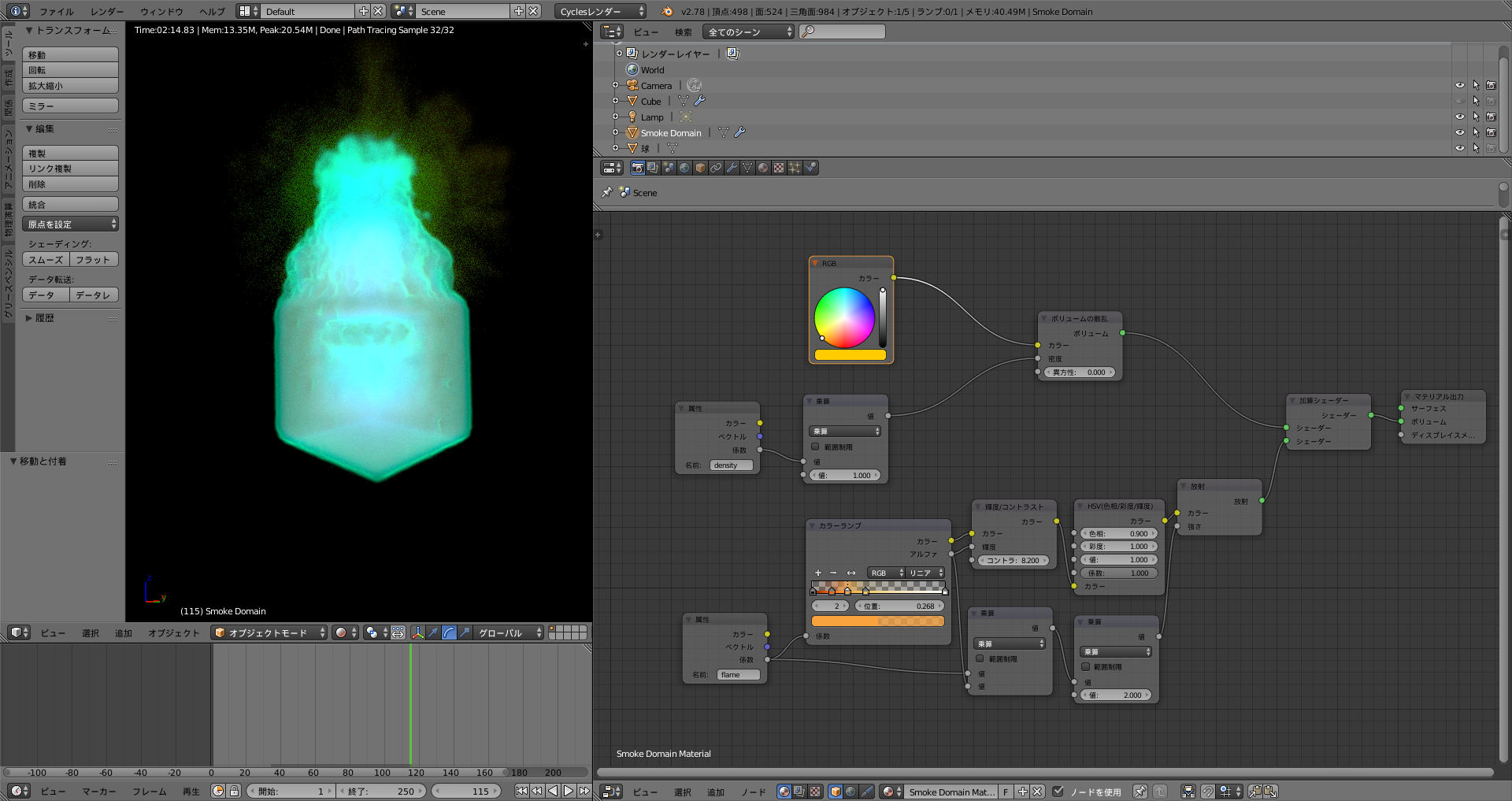The width and height of the screenshot is (1512, 801).
Task: Toggle 範囲制限 clamp checkbox in top 乗算 node
Action: [815, 447]
